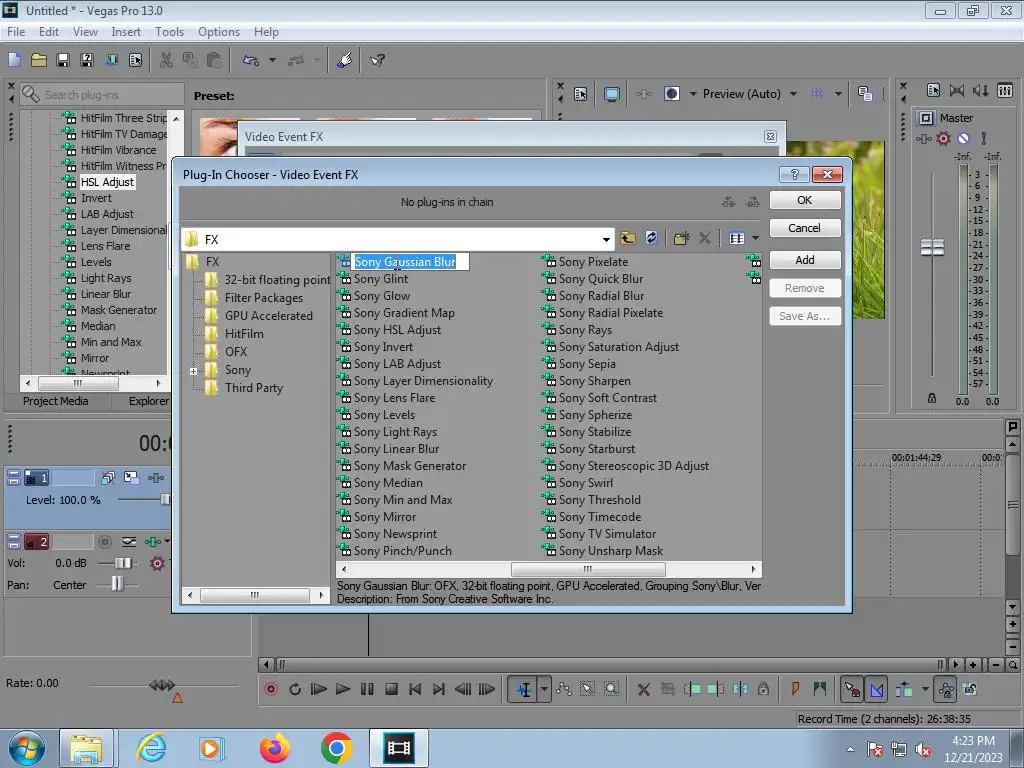Click OK in Plug-In Chooser

(x=805, y=200)
